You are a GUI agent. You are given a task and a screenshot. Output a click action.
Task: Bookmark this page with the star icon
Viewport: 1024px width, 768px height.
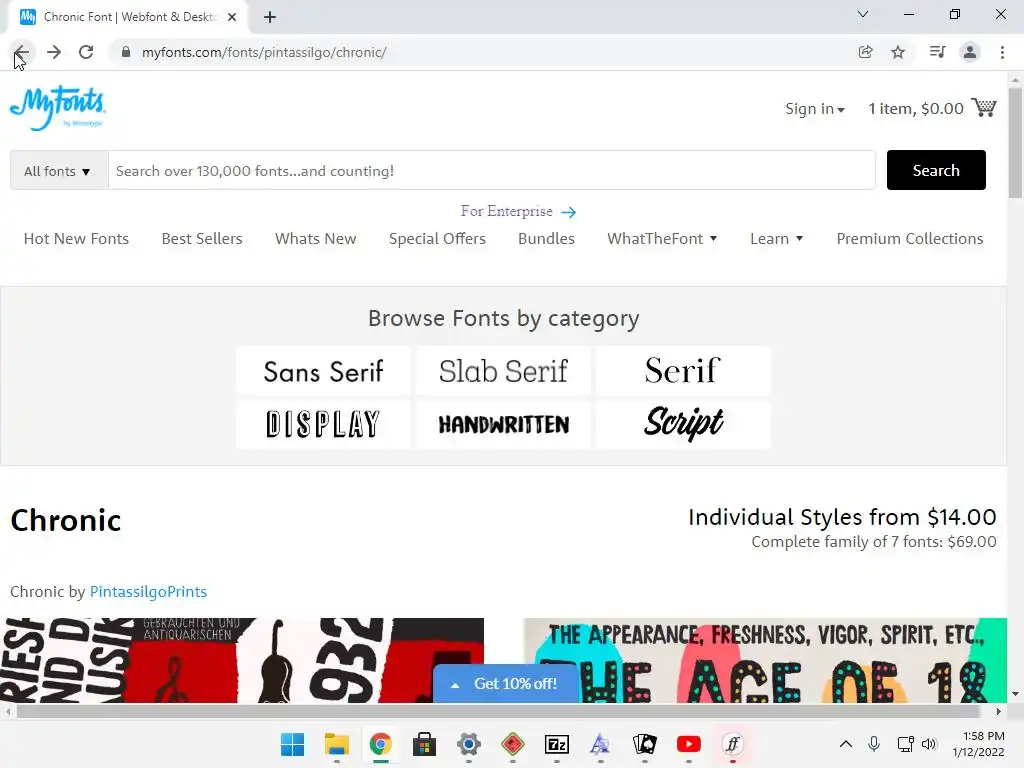(x=898, y=52)
